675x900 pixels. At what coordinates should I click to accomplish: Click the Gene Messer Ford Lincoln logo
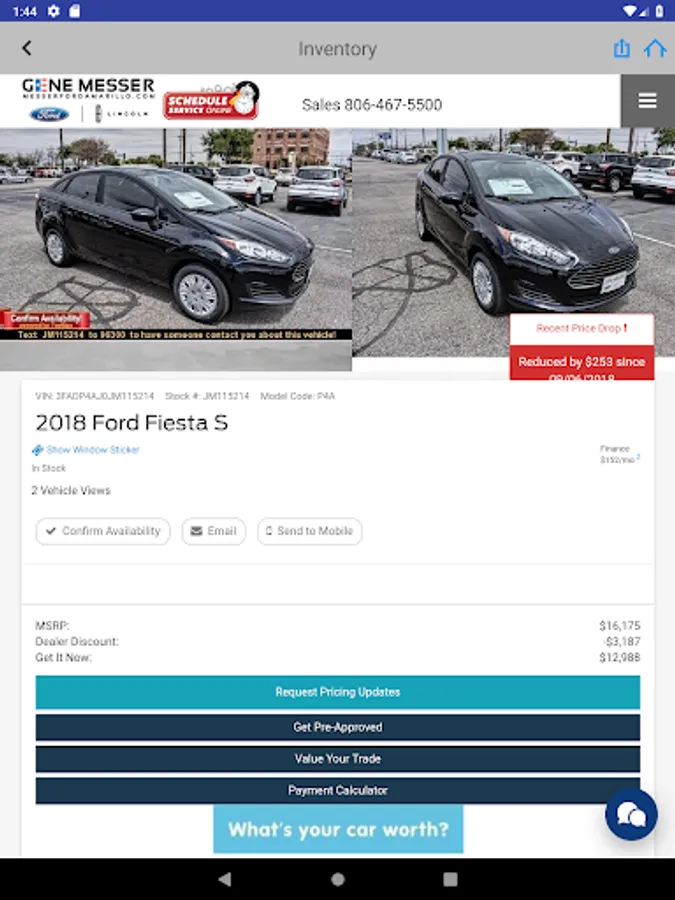tap(88, 100)
